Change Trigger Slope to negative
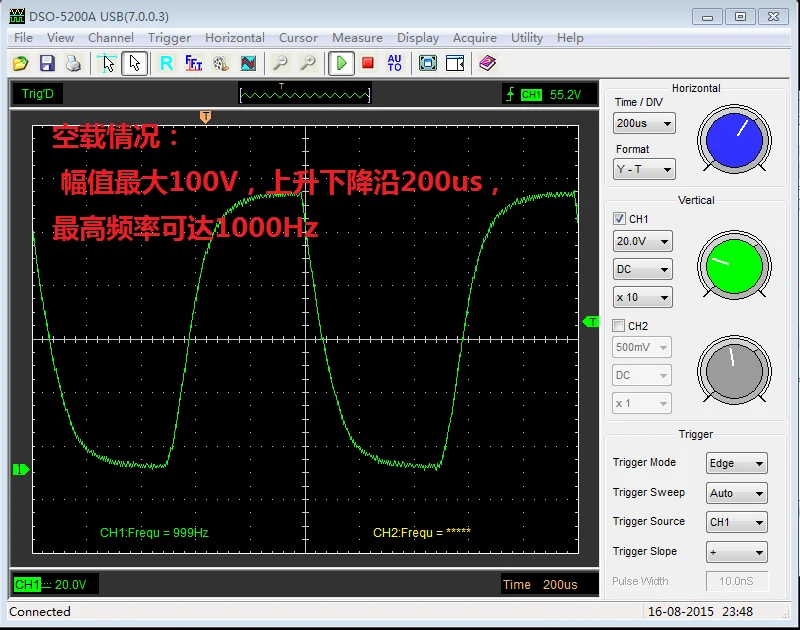800x630 pixels. [x=736, y=552]
